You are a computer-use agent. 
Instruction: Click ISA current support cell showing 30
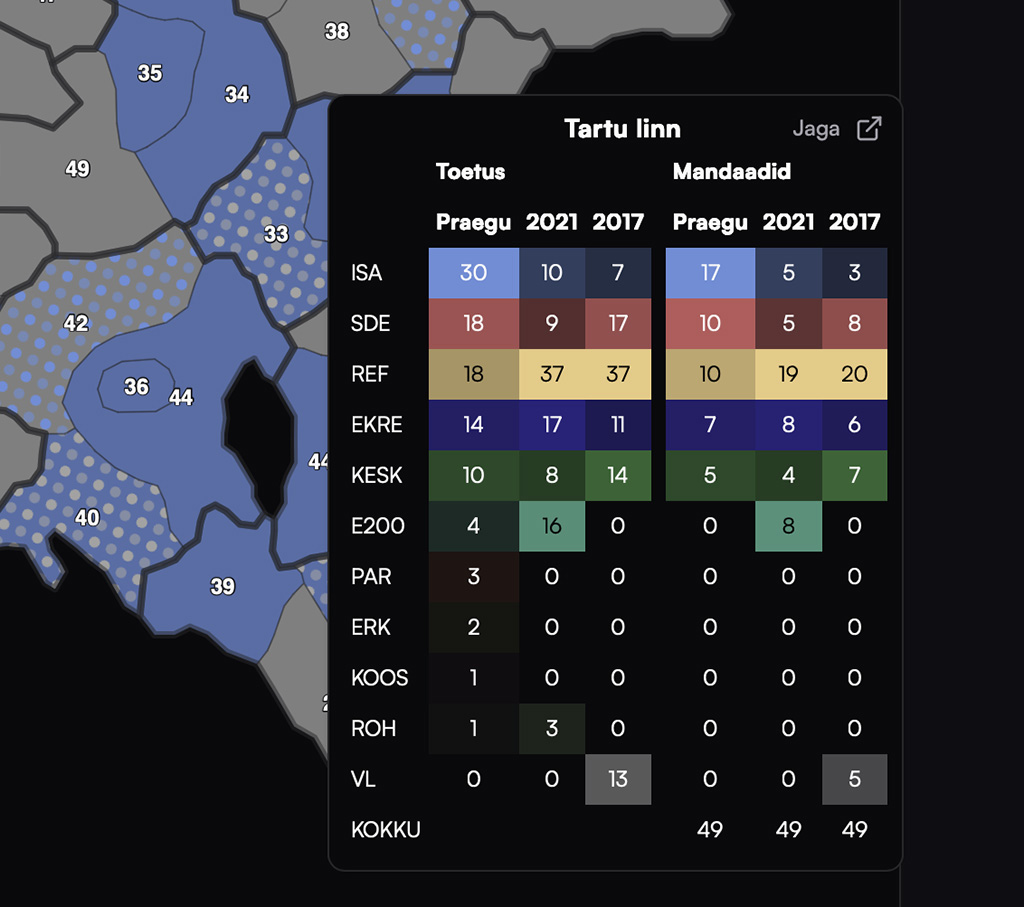click(x=473, y=273)
